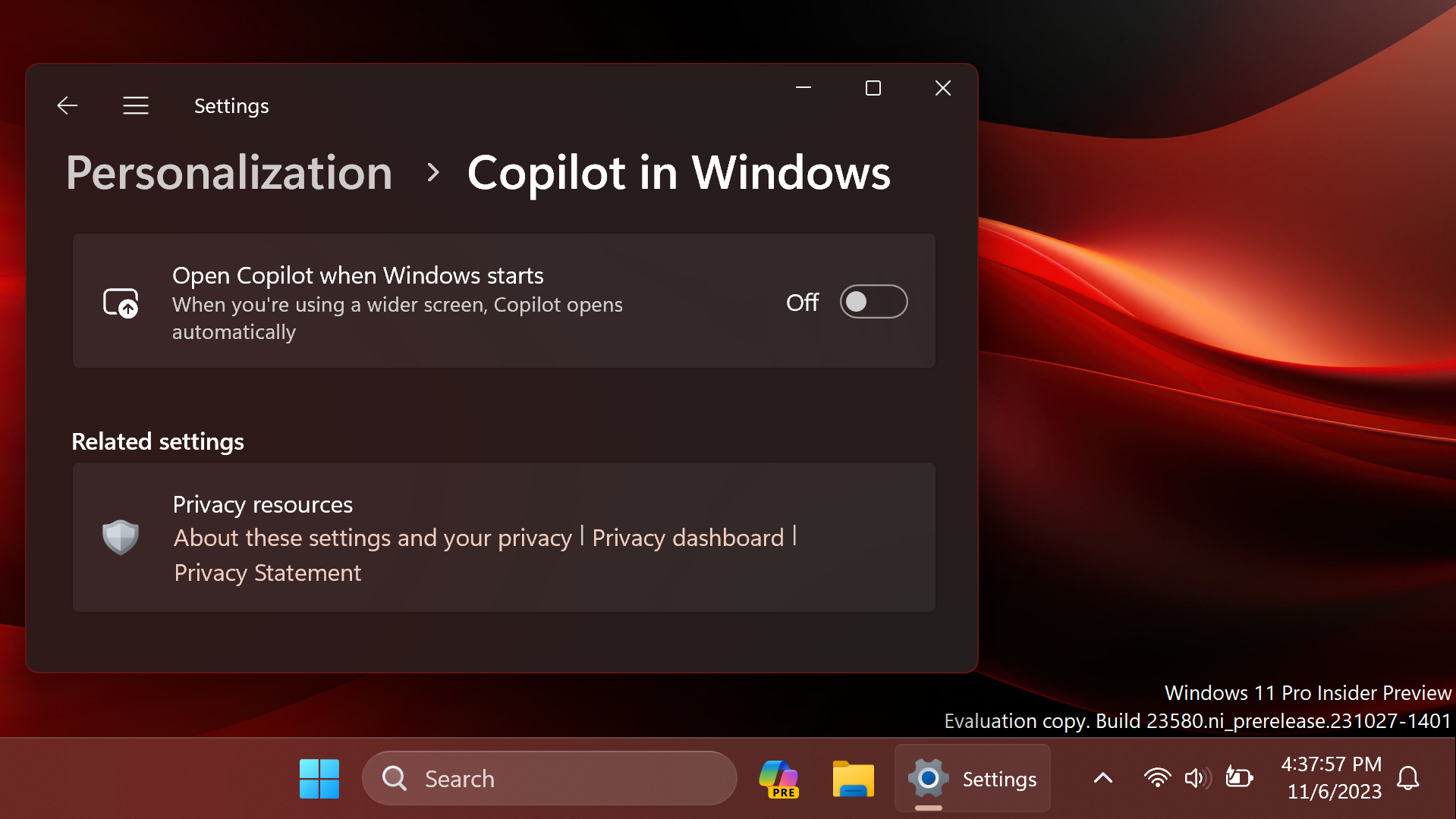The height and width of the screenshot is (819, 1456).
Task: Open the clock and date panel
Action: pos(1332,778)
